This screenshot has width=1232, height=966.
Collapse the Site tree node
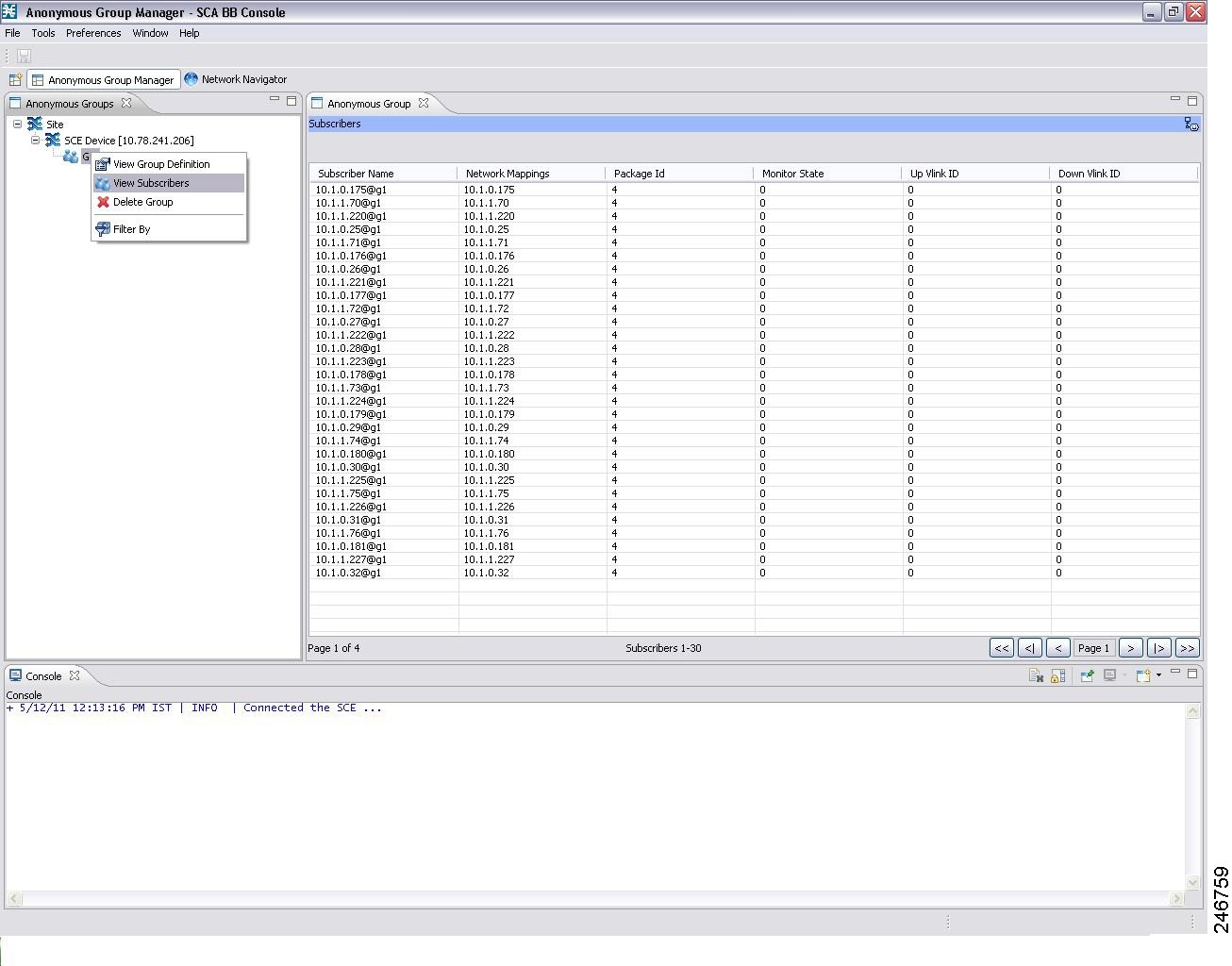click(x=16, y=124)
